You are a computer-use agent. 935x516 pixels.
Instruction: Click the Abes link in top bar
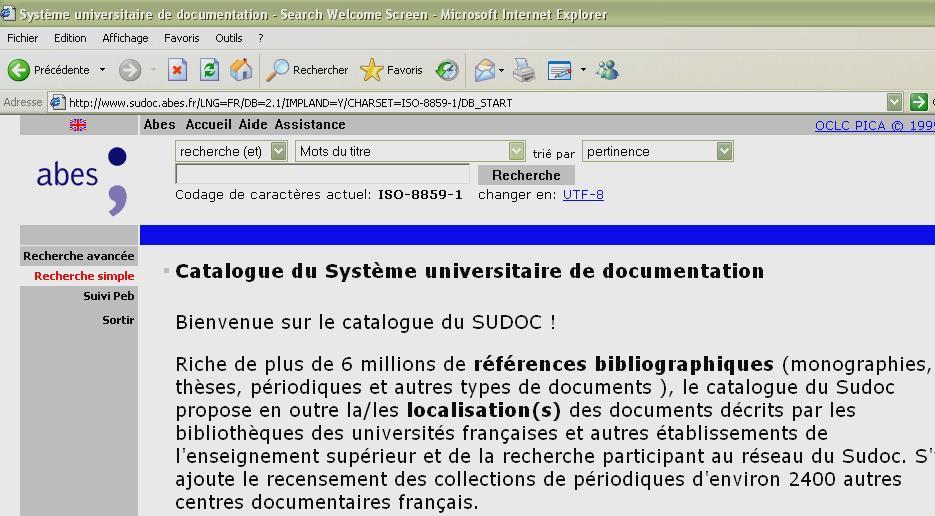pyautogui.click(x=160, y=125)
